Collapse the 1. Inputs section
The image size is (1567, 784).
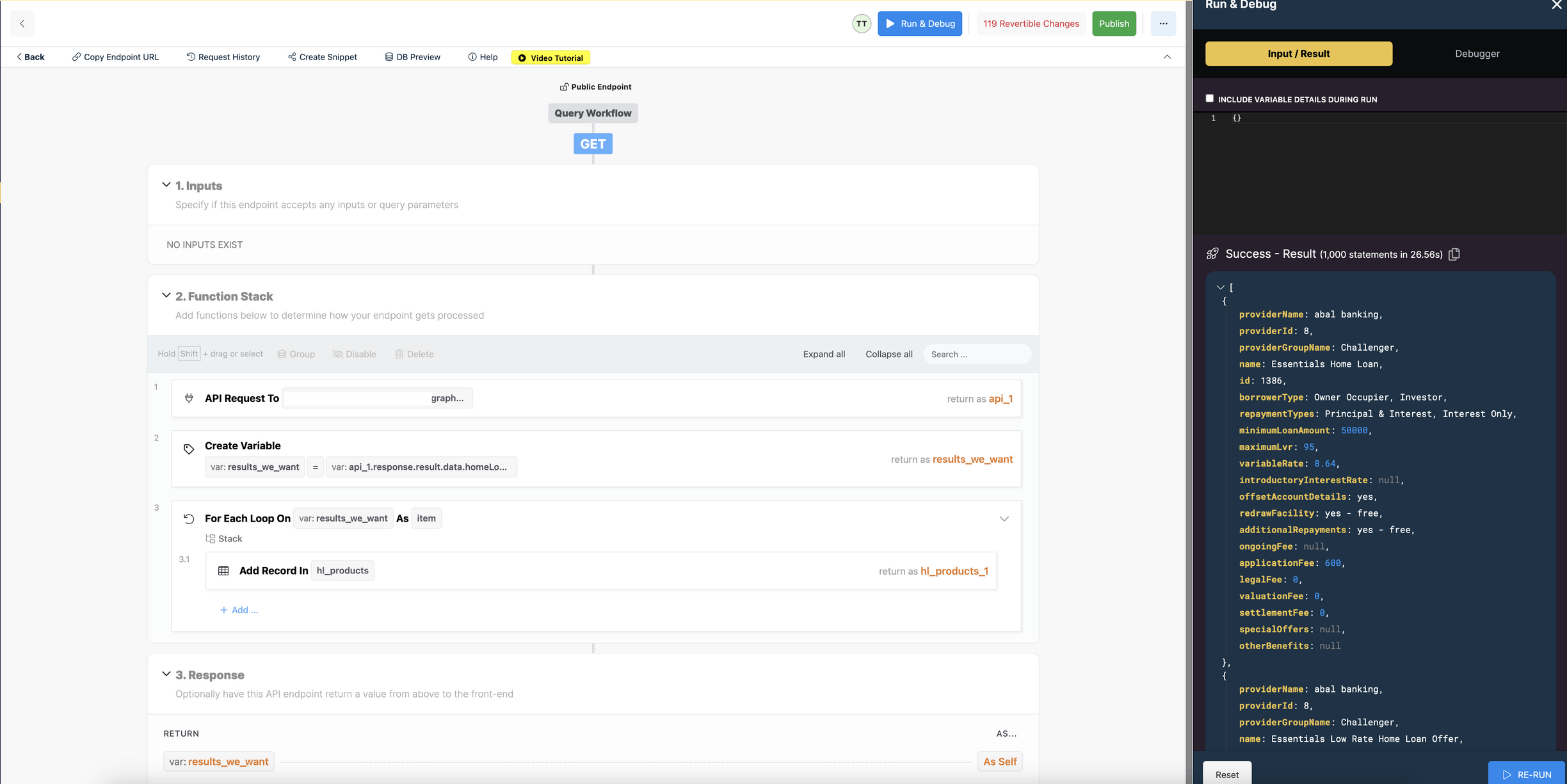166,185
